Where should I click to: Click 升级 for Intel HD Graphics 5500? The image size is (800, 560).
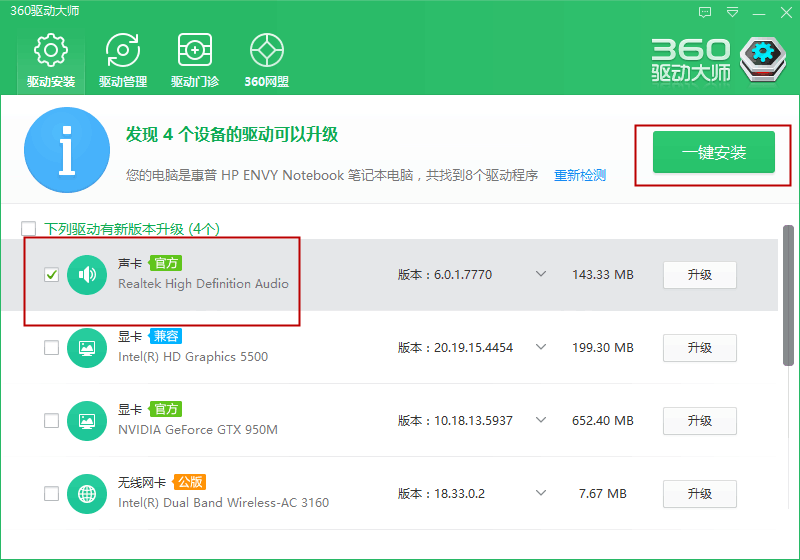pos(699,348)
